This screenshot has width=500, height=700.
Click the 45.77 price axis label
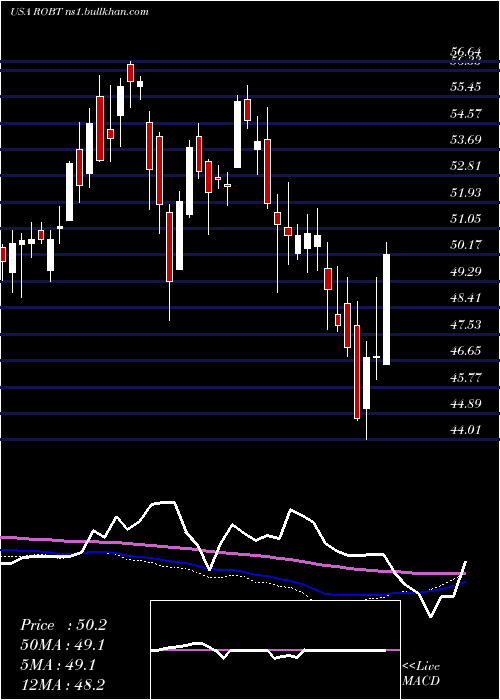tap(466, 378)
